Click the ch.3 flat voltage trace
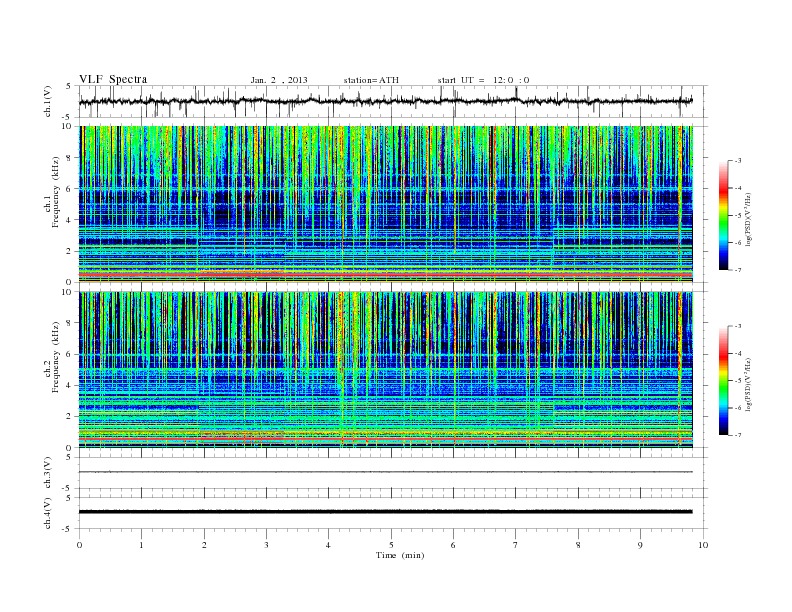Screen dimensions: 792x612 click(x=385, y=472)
